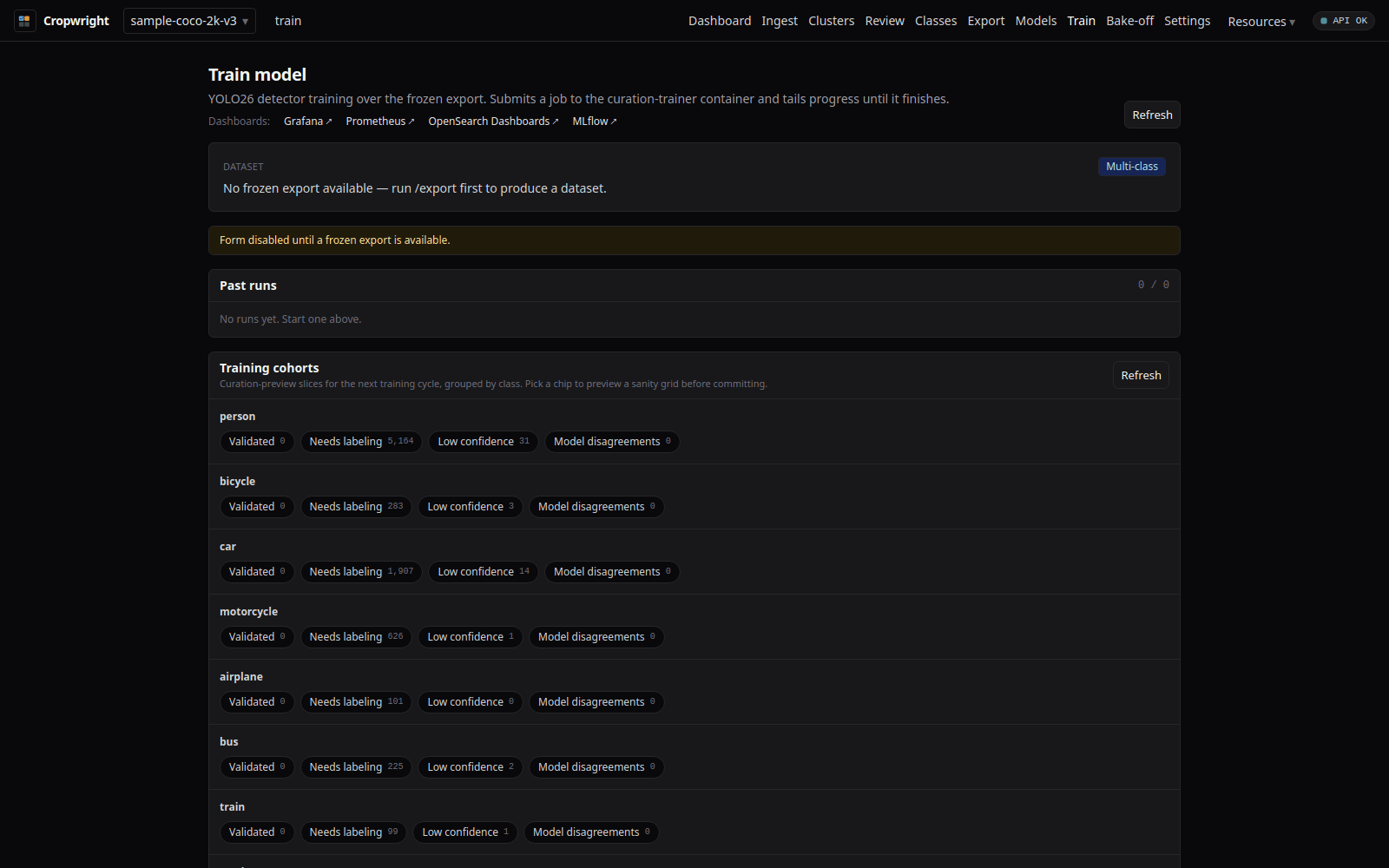Select motorcycle Needs labeling chip
The image size is (1389, 868).
click(356, 637)
